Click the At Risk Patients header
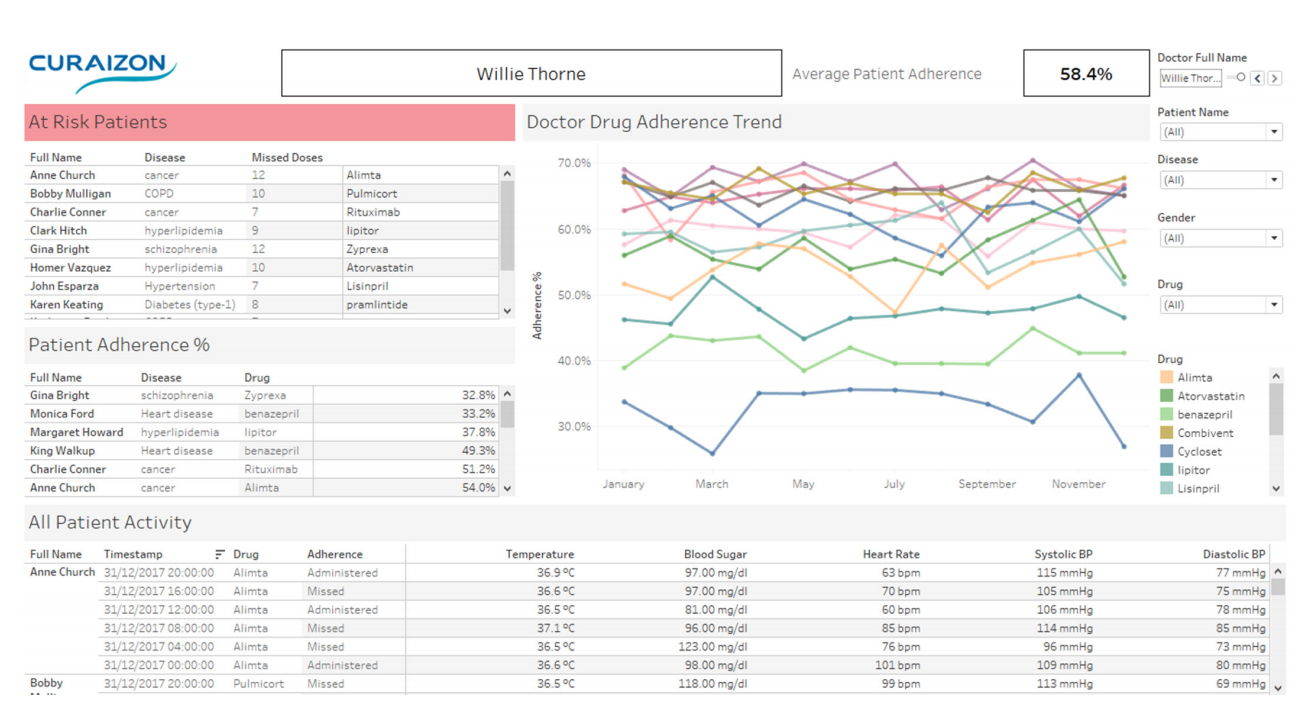This screenshot has width=1309, height=714. 270,122
